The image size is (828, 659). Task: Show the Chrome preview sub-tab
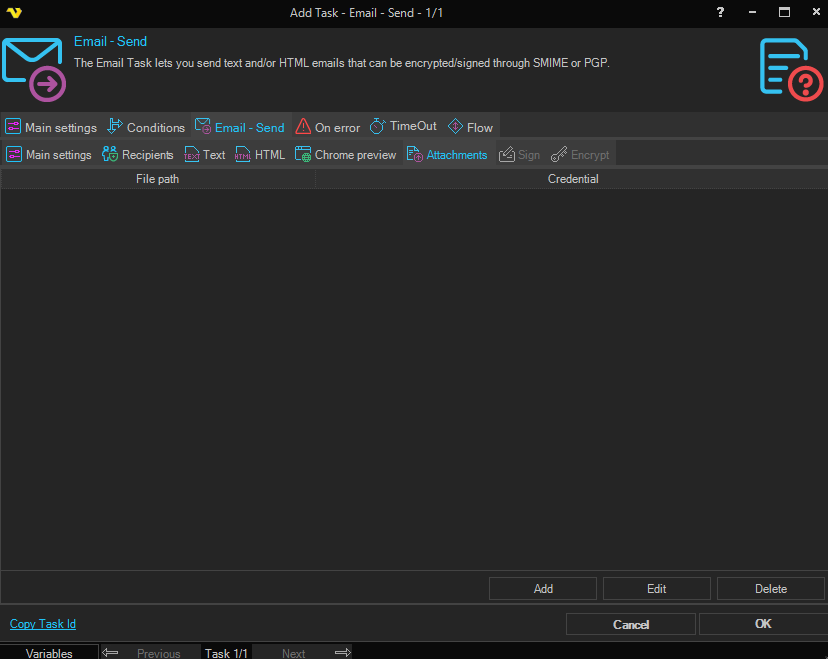coord(346,155)
